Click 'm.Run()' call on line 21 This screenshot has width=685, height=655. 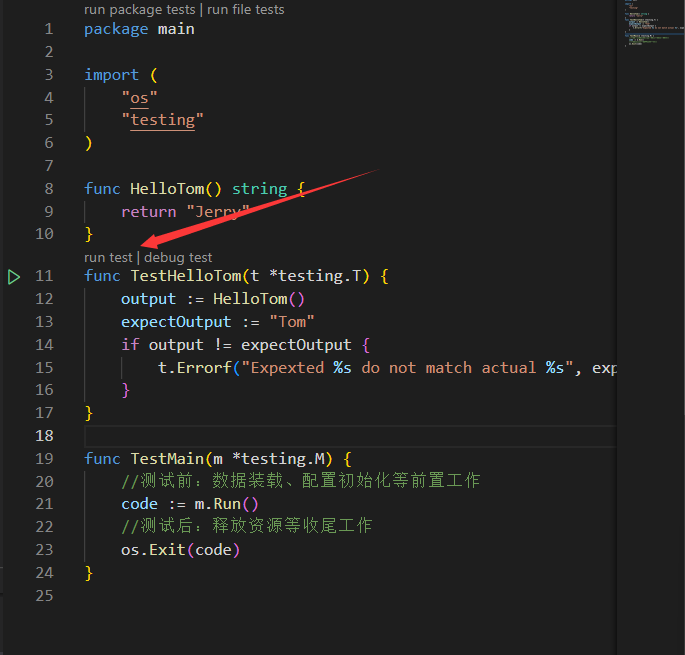click(226, 504)
